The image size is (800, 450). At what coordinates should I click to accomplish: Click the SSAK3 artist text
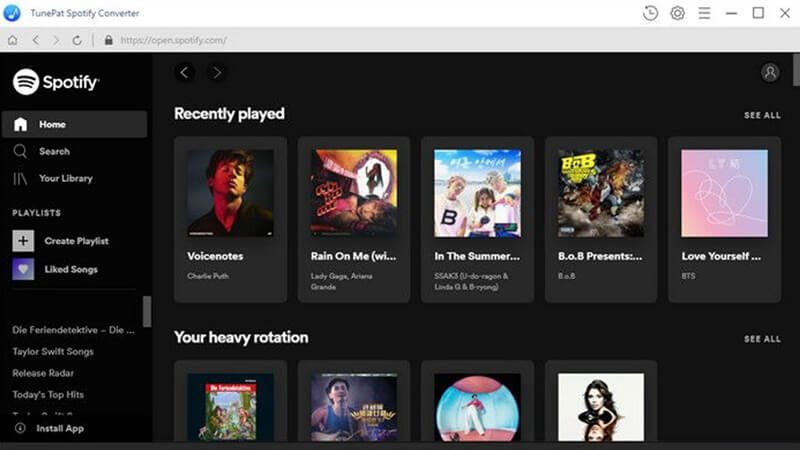click(471, 281)
